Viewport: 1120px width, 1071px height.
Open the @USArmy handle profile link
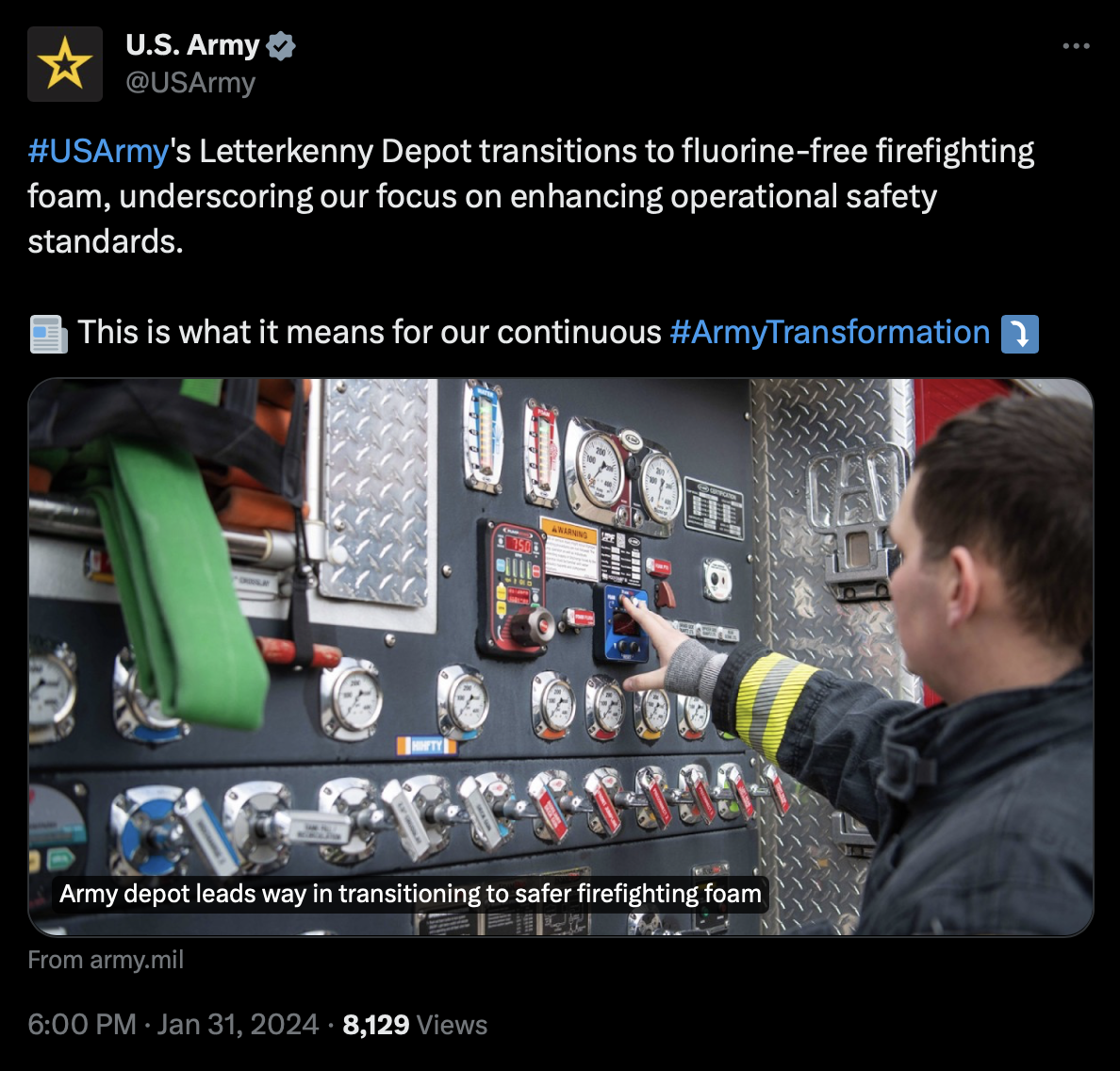point(190,82)
